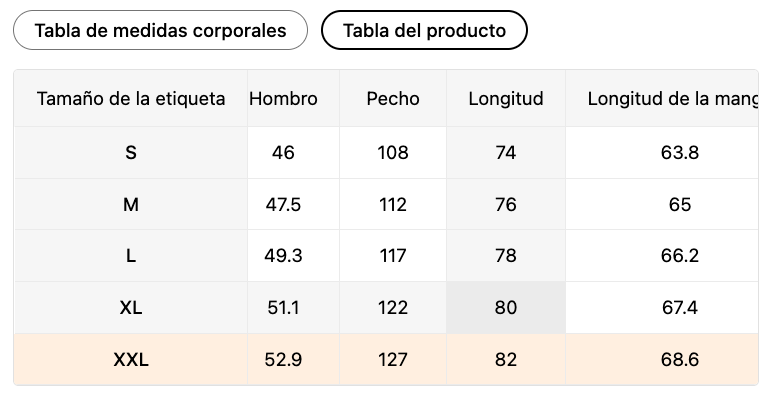
Task: Click the Longitud column header
Action: click(x=506, y=98)
